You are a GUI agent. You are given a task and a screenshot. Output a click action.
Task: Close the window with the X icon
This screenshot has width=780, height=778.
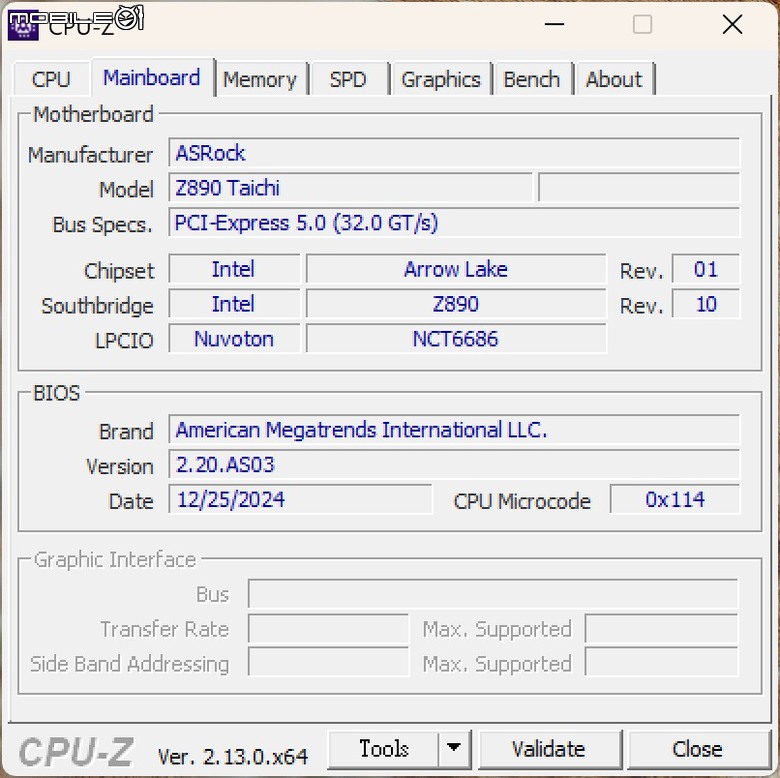click(x=732, y=24)
